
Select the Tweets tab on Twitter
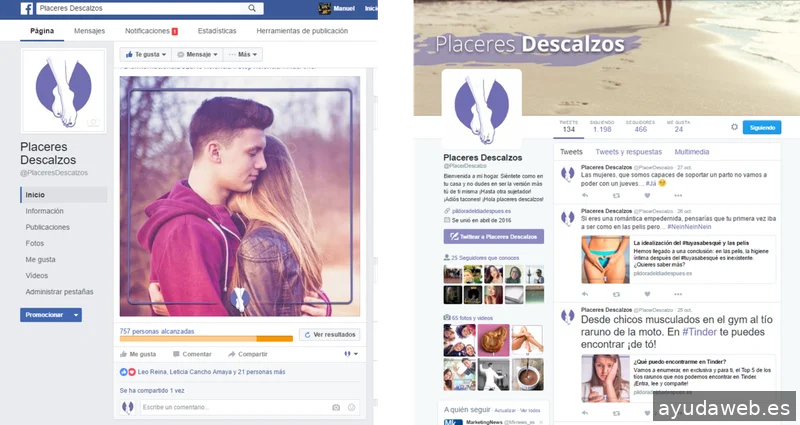click(571, 152)
